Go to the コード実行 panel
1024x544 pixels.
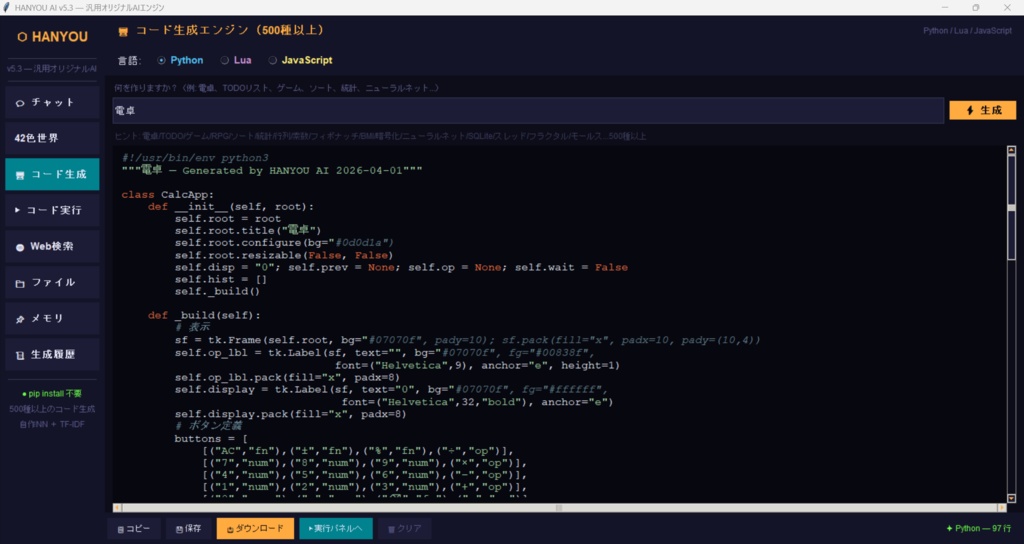pyautogui.click(x=52, y=210)
